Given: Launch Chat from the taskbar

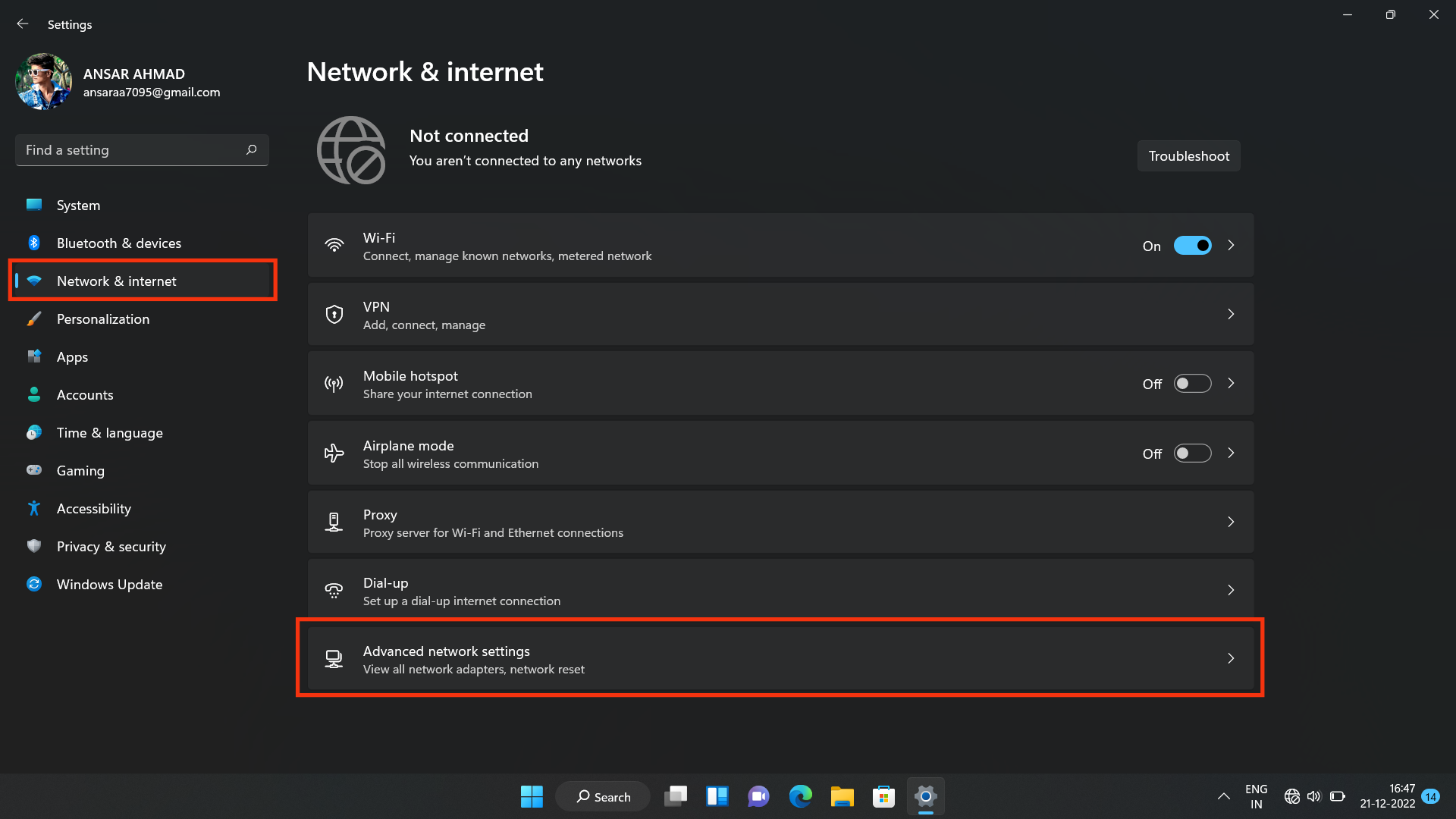Looking at the screenshot, I should (758, 796).
